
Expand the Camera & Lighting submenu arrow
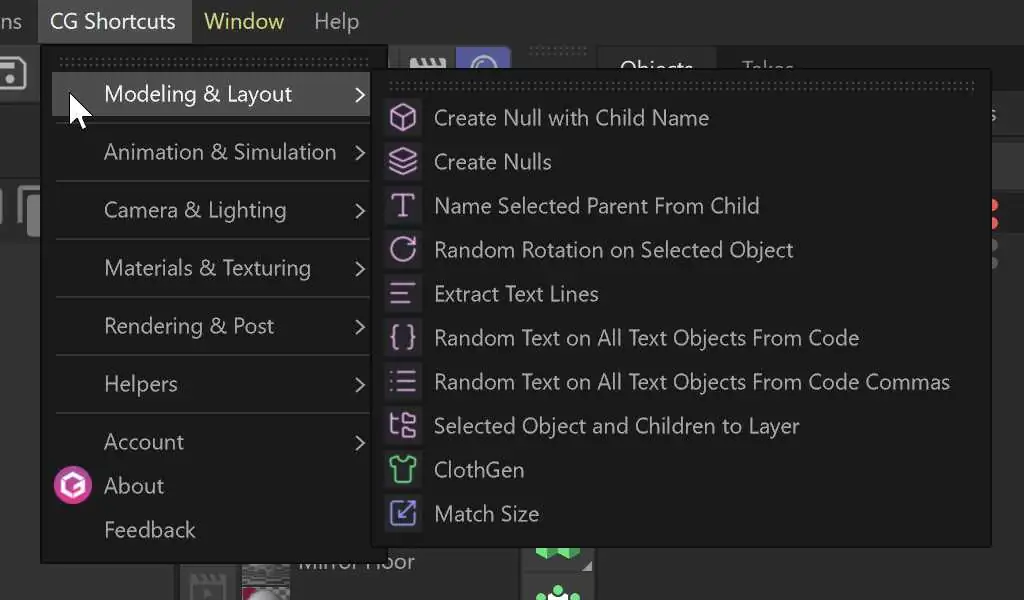(360, 211)
